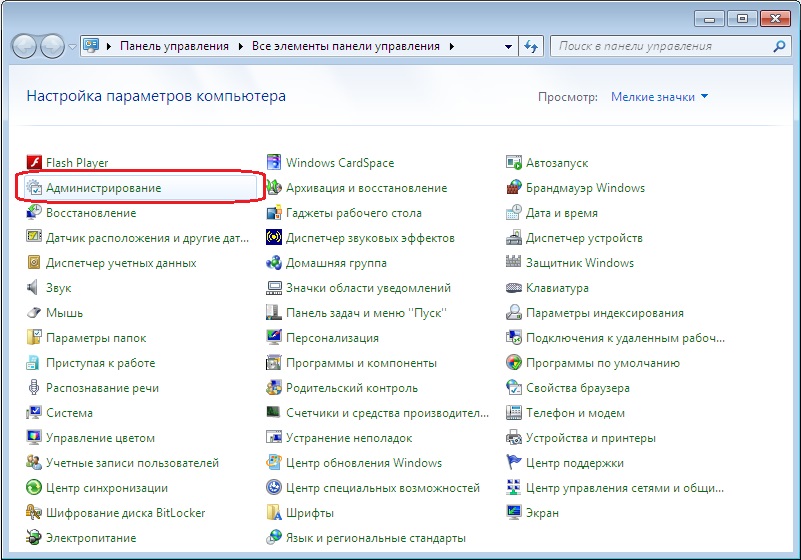
Task: Click Все элементы панели управления breadcrumb
Action: point(345,46)
